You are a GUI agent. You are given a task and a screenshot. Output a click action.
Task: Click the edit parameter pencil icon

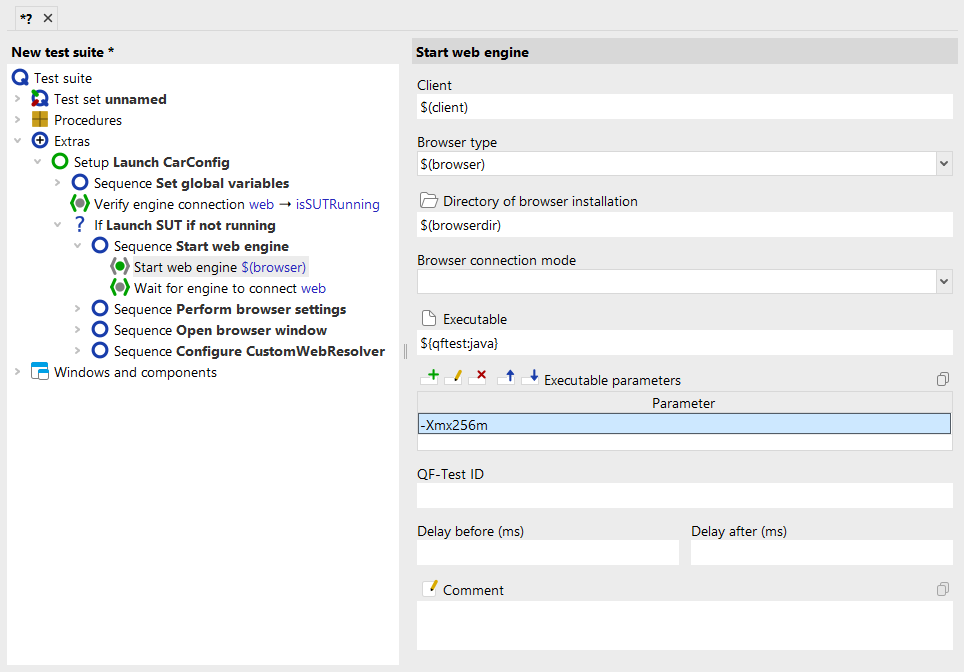click(453, 378)
